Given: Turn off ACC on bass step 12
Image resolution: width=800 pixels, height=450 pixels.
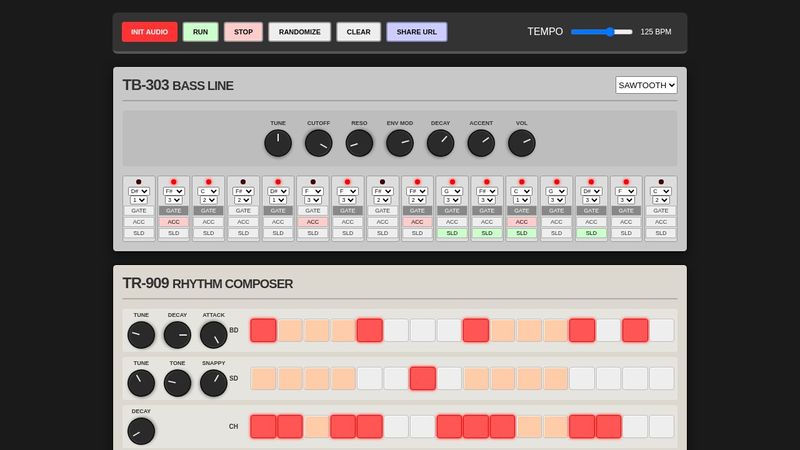Looking at the screenshot, I should pyautogui.click(x=521, y=222).
